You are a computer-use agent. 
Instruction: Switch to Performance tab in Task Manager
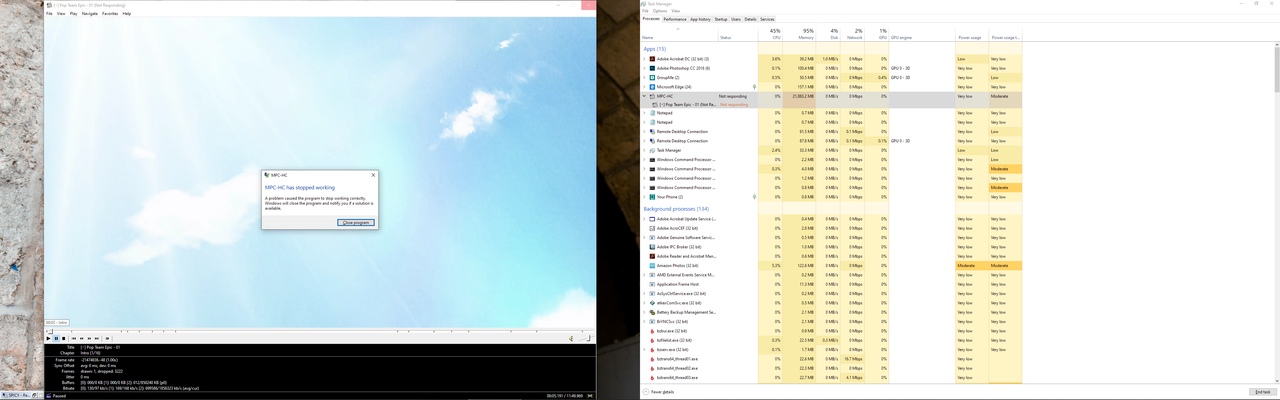pos(675,19)
